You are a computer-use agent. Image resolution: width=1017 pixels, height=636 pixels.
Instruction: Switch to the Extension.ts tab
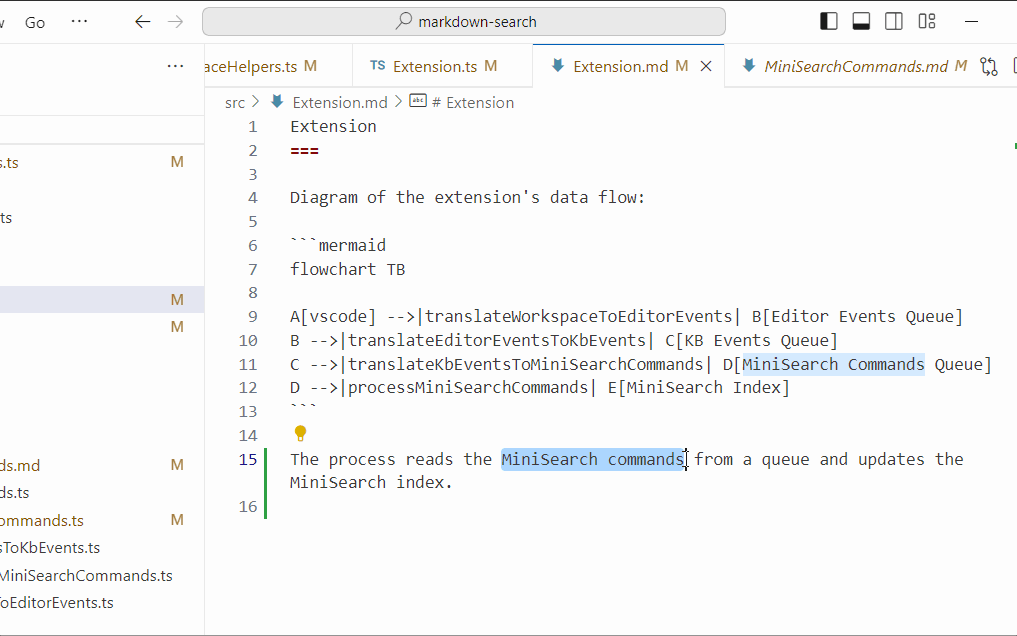click(435, 67)
